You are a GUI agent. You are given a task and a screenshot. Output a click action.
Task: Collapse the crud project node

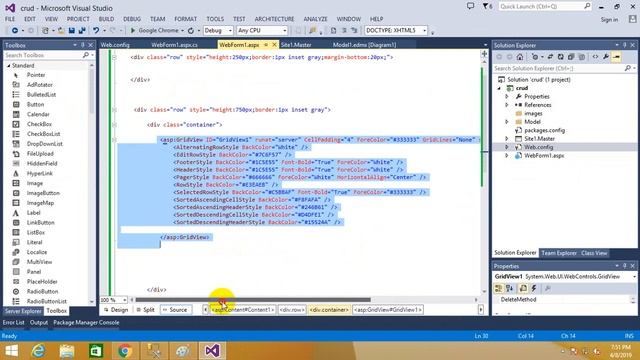pos(499,88)
